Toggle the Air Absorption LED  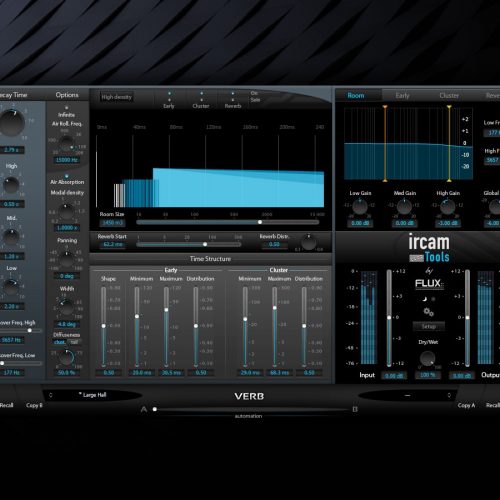67,176
